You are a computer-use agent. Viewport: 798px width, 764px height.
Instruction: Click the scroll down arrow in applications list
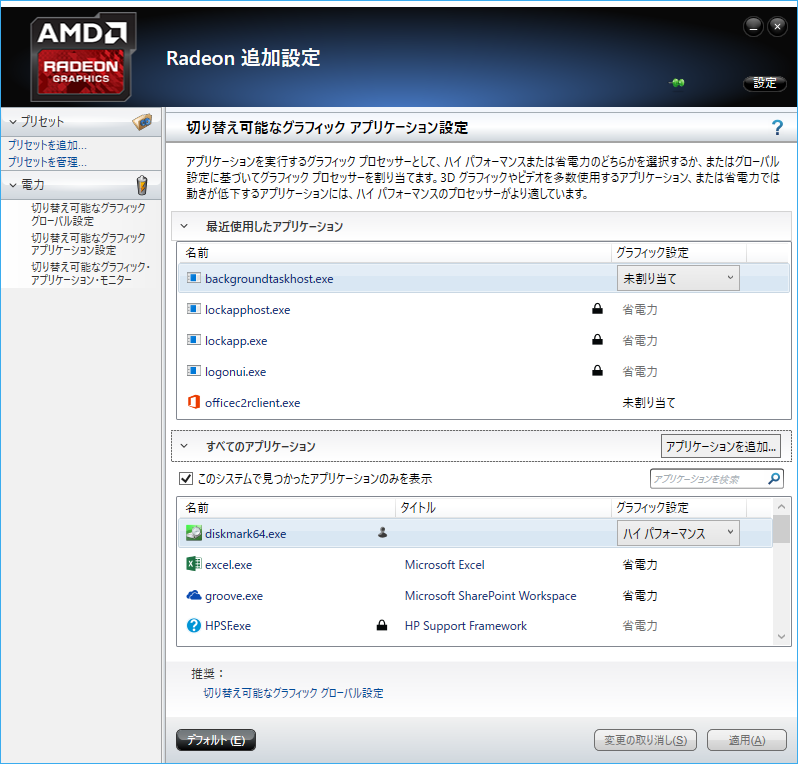point(781,636)
